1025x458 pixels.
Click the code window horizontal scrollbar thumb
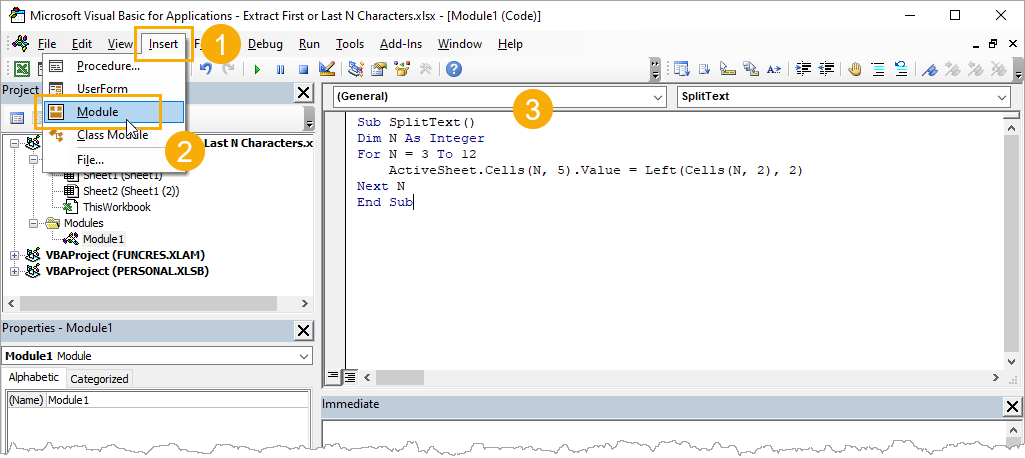[x=399, y=377]
